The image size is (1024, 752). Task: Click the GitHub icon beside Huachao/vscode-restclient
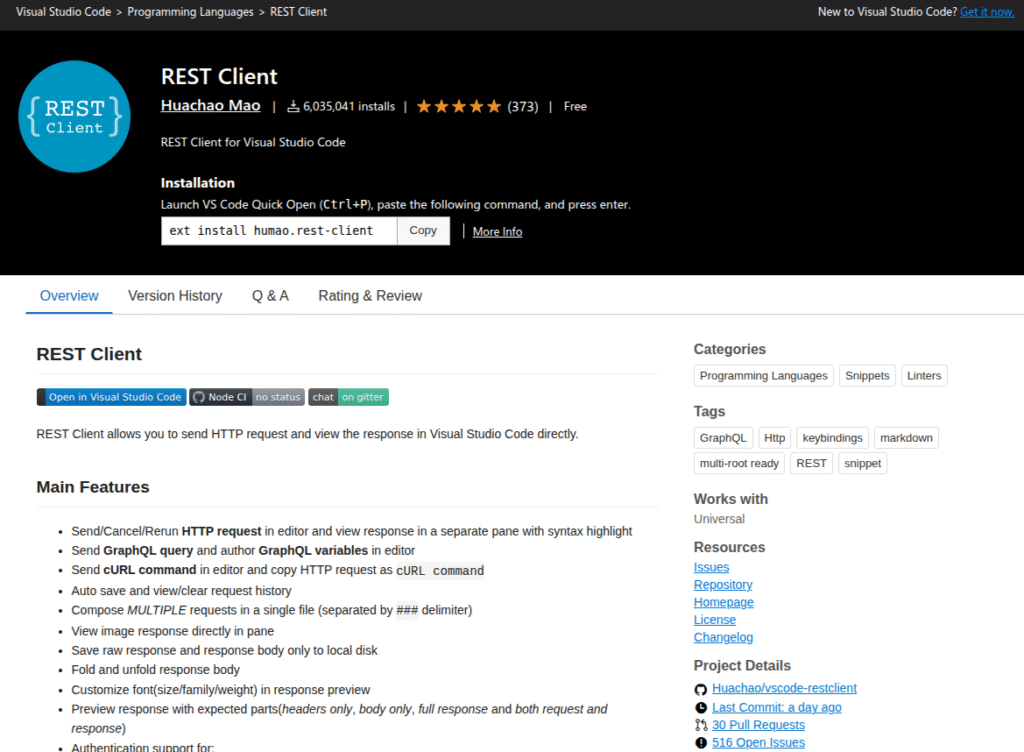pos(701,689)
